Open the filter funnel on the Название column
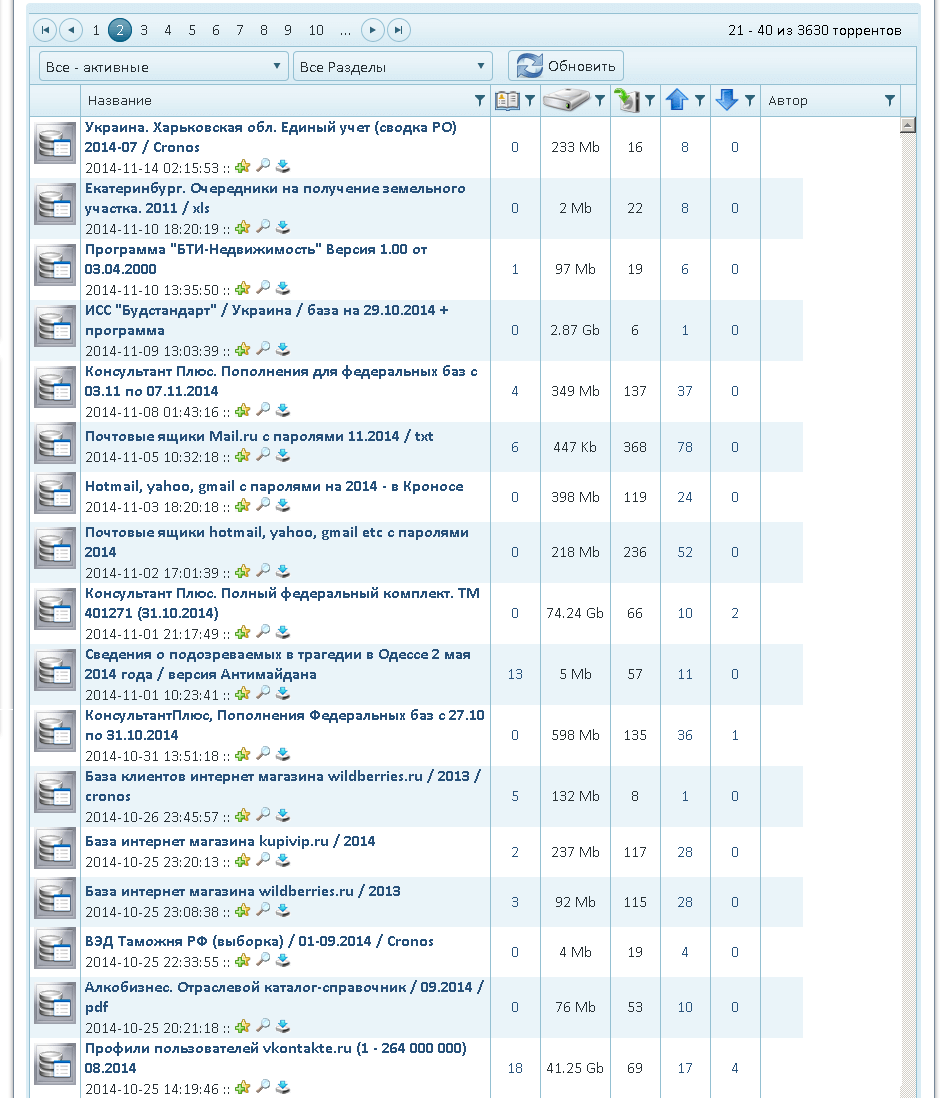The image size is (943, 1098). tap(480, 101)
